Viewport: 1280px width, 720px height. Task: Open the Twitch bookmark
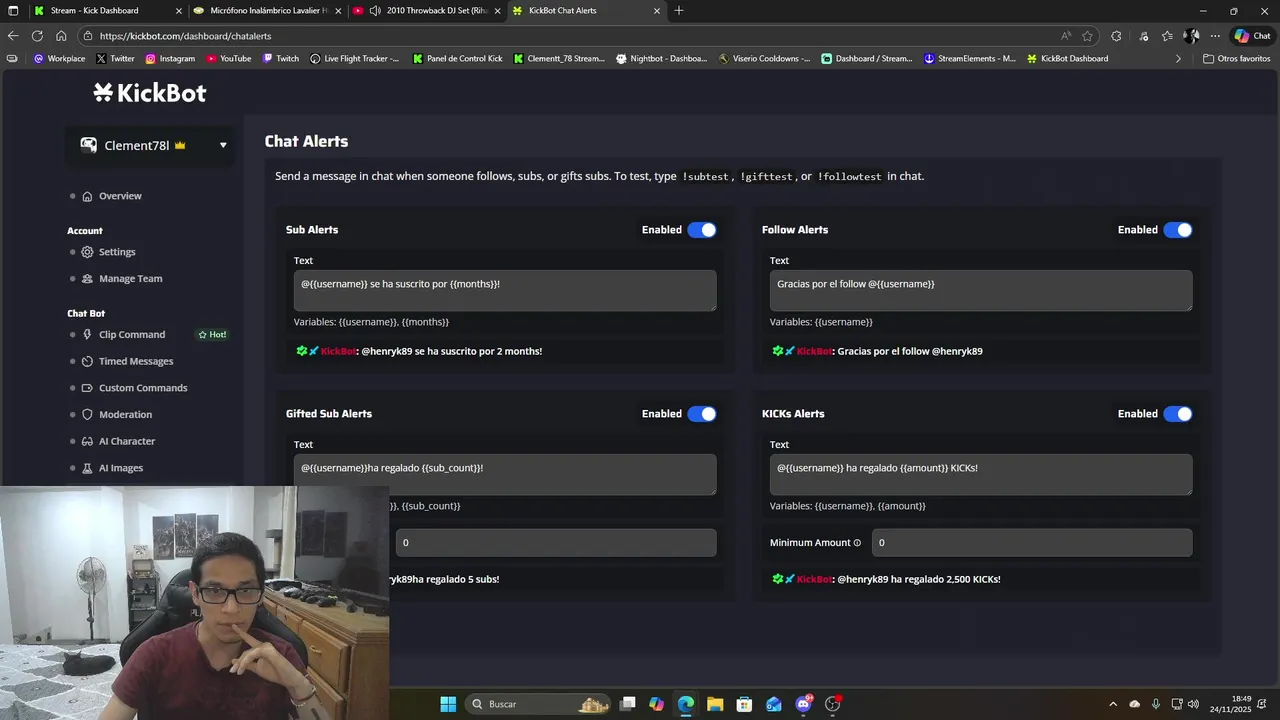click(x=280, y=59)
